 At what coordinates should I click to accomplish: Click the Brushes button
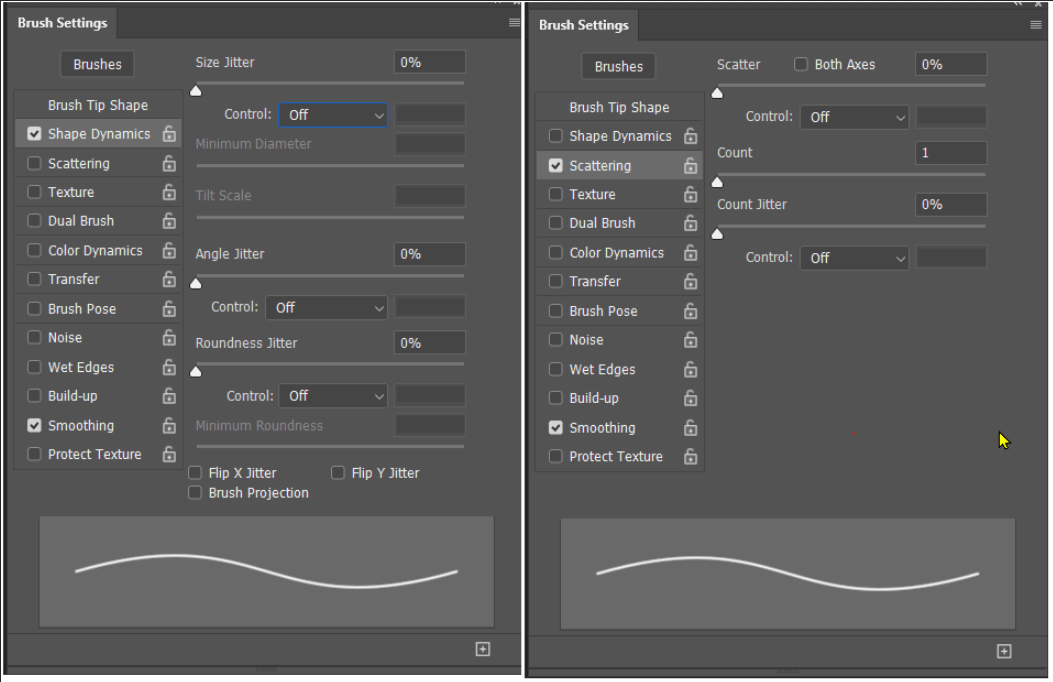point(96,63)
